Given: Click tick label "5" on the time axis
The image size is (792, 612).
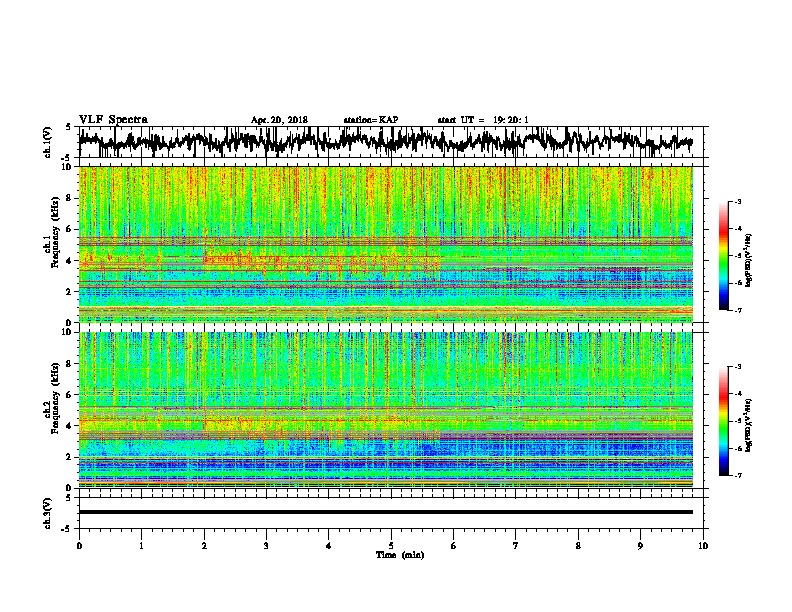Looking at the screenshot, I should [391, 546].
